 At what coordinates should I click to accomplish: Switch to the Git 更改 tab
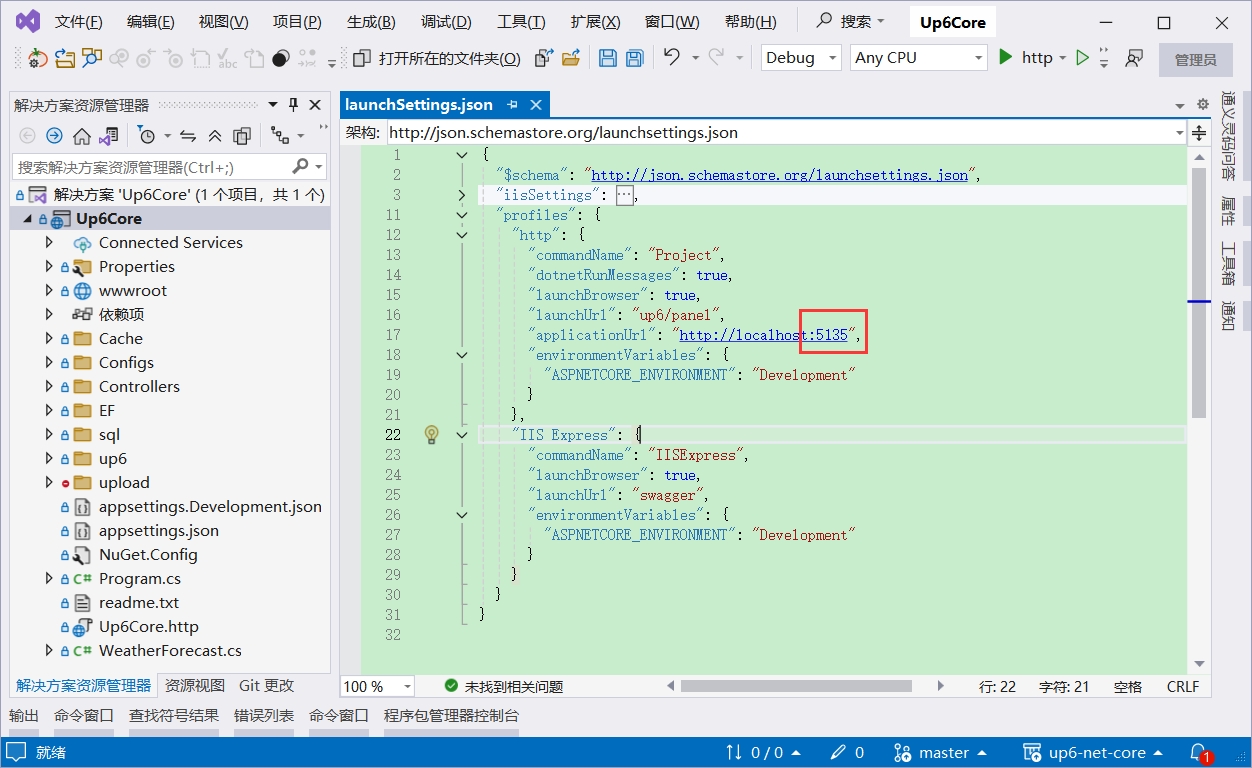267,686
